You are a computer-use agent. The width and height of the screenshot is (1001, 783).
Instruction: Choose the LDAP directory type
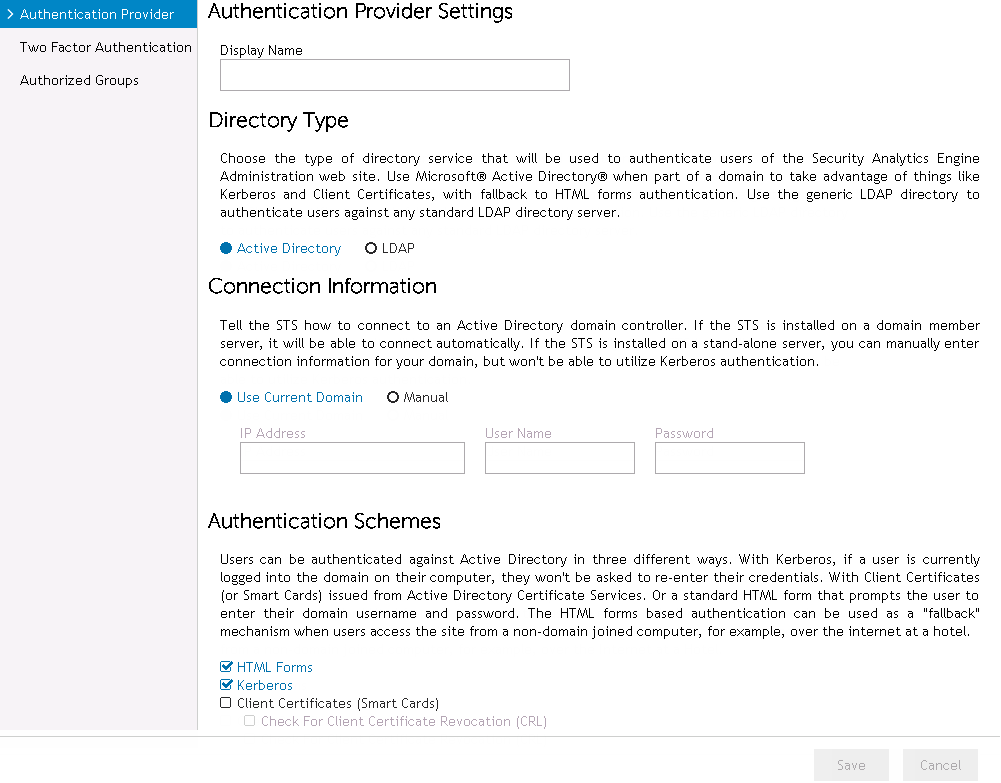click(x=371, y=248)
